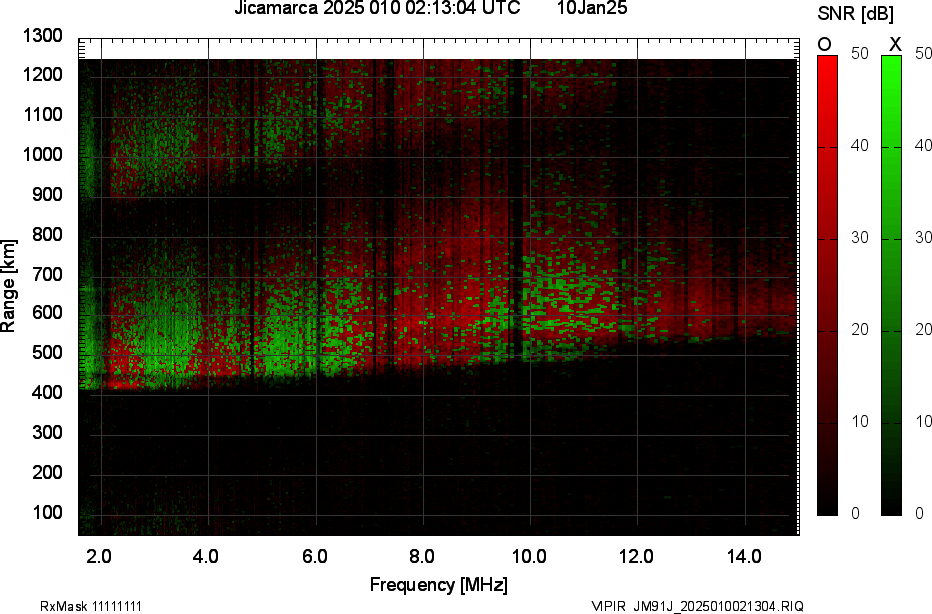The image size is (932, 614).
Task: Click the '10.0' frequency tick label
Action: pyautogui.click(x=529, y=557)
